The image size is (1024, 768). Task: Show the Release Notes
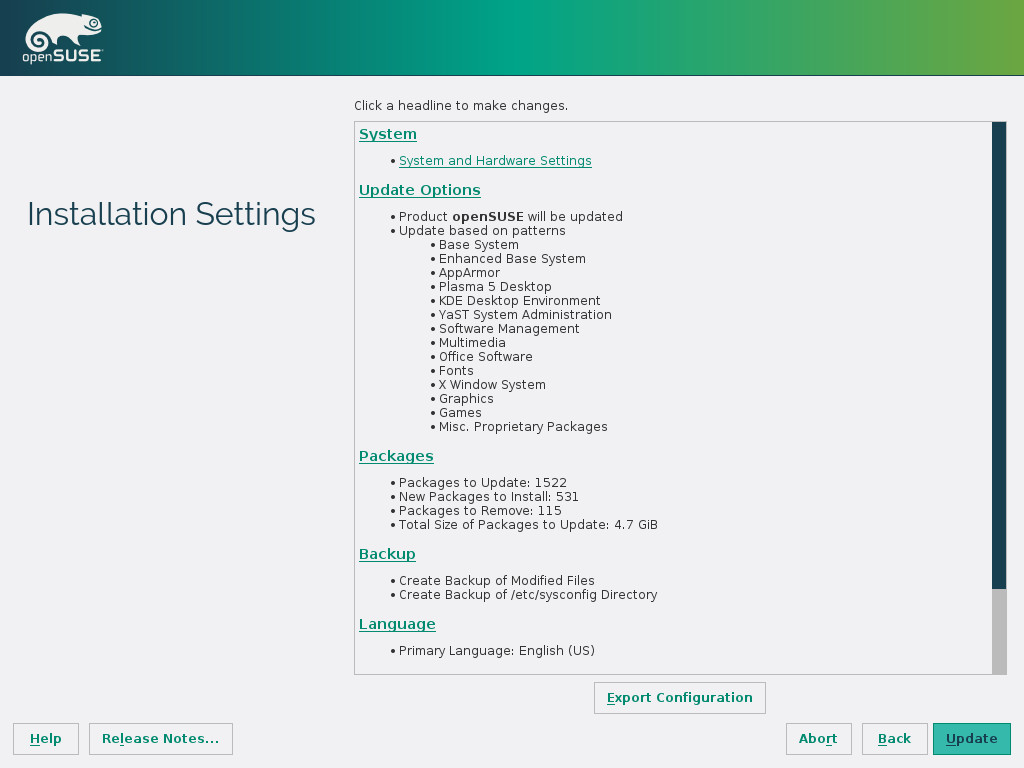[161, 739]
